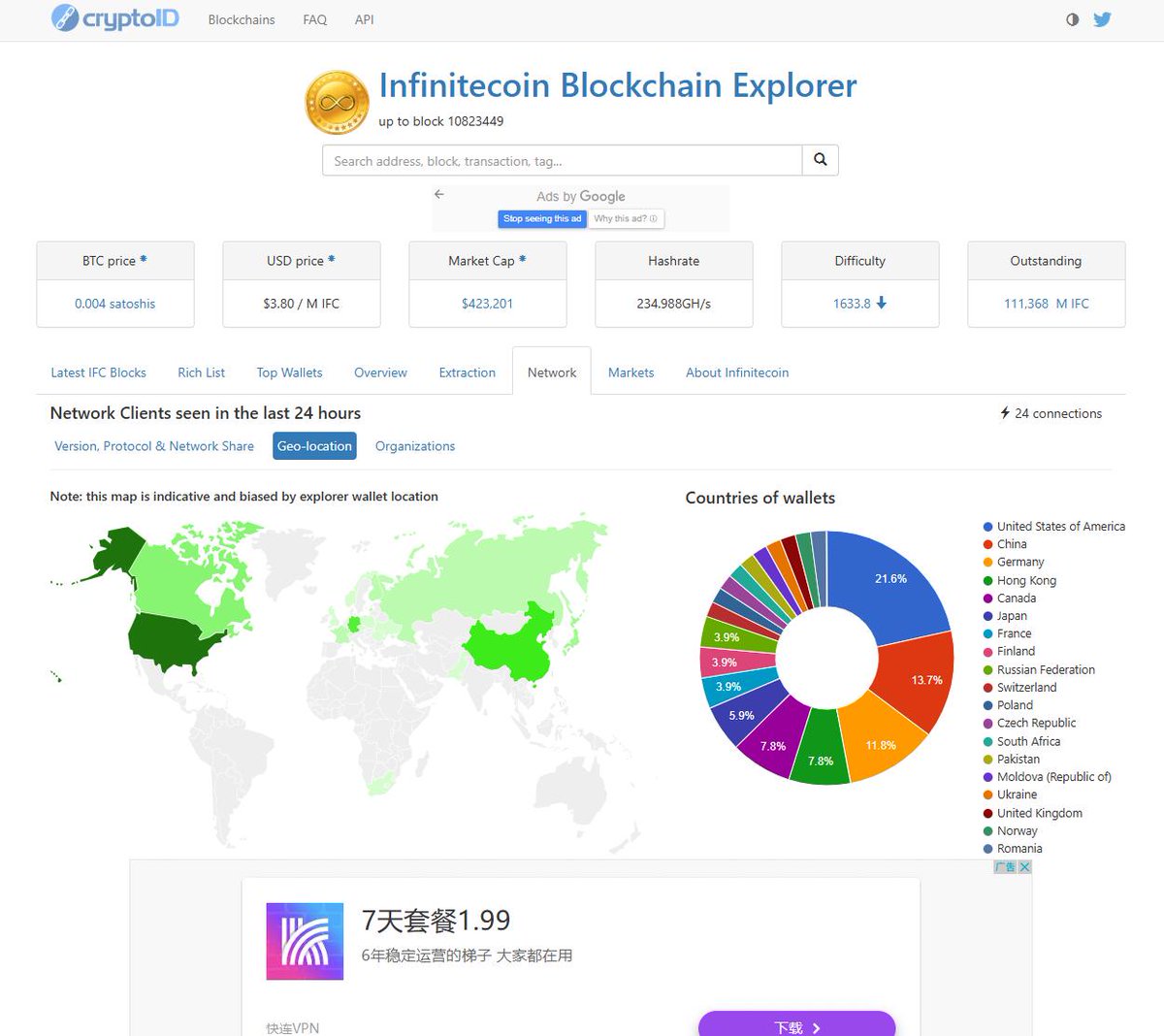Click the Norway legend entry

[1010, 831]
